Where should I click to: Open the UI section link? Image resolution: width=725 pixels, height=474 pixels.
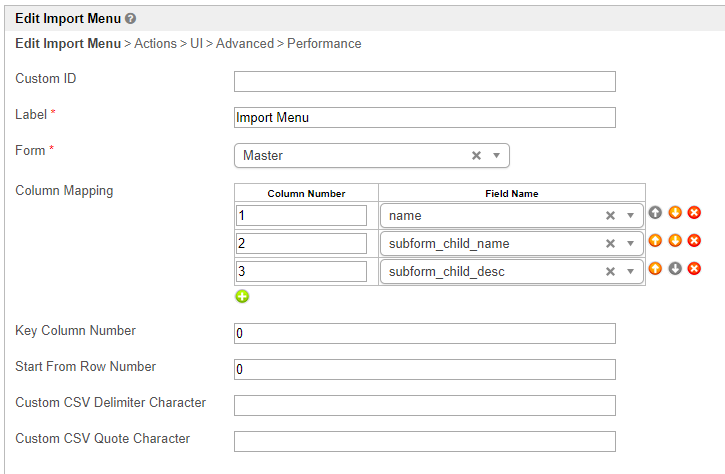click(x=197, y=44)
